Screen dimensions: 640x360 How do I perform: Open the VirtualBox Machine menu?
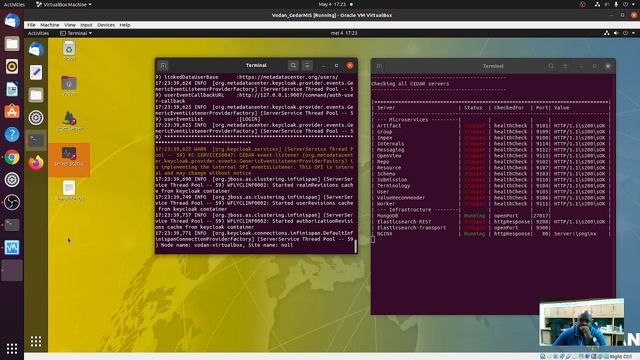tap(50, 25)
